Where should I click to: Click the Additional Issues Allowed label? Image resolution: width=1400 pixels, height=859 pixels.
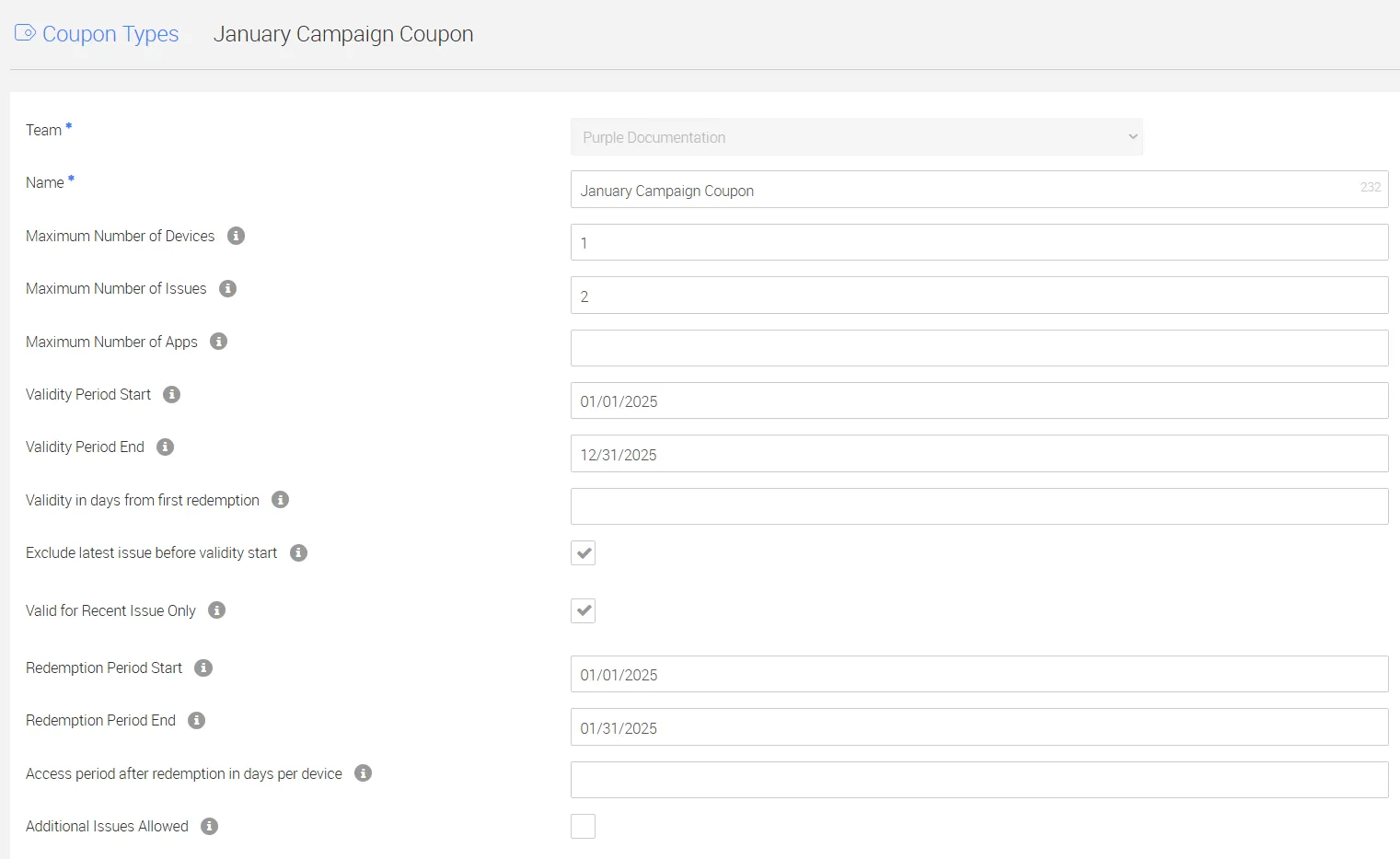[107, 826]
